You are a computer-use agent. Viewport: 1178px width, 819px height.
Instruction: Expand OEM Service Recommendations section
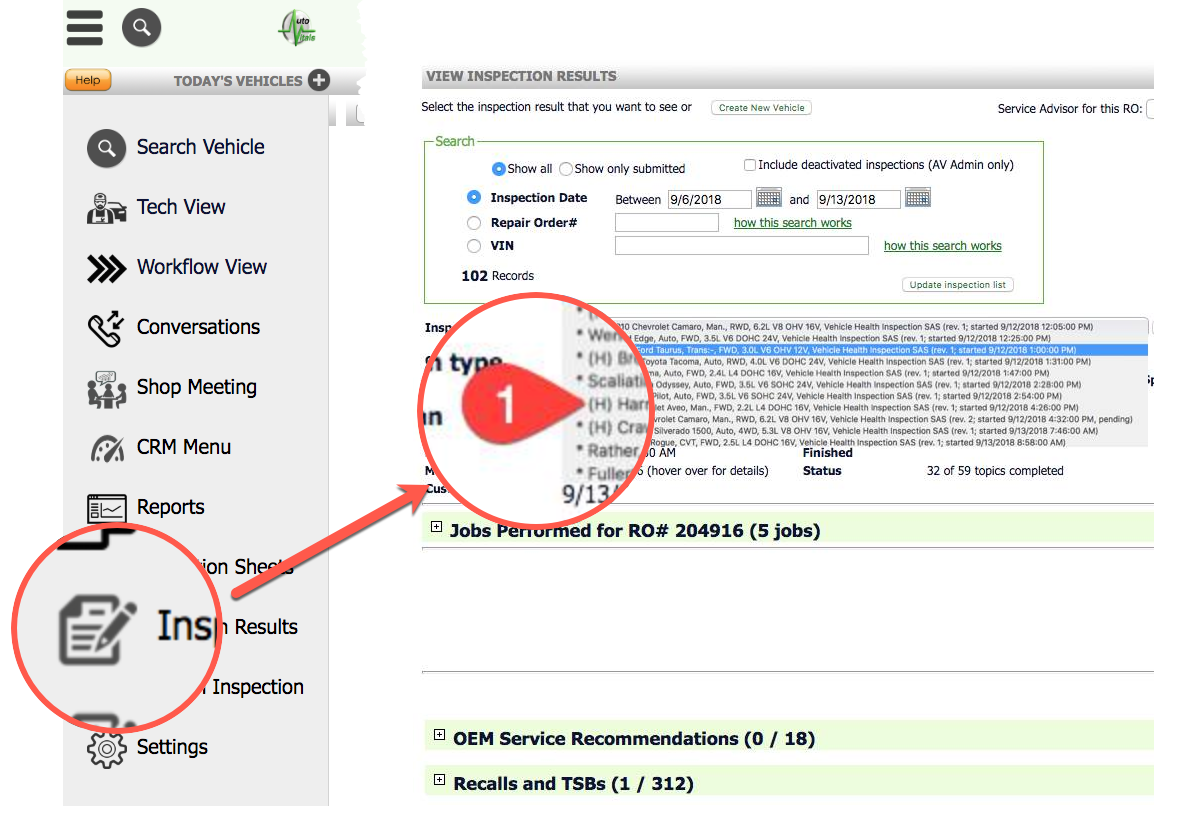(x=439, y=735)
